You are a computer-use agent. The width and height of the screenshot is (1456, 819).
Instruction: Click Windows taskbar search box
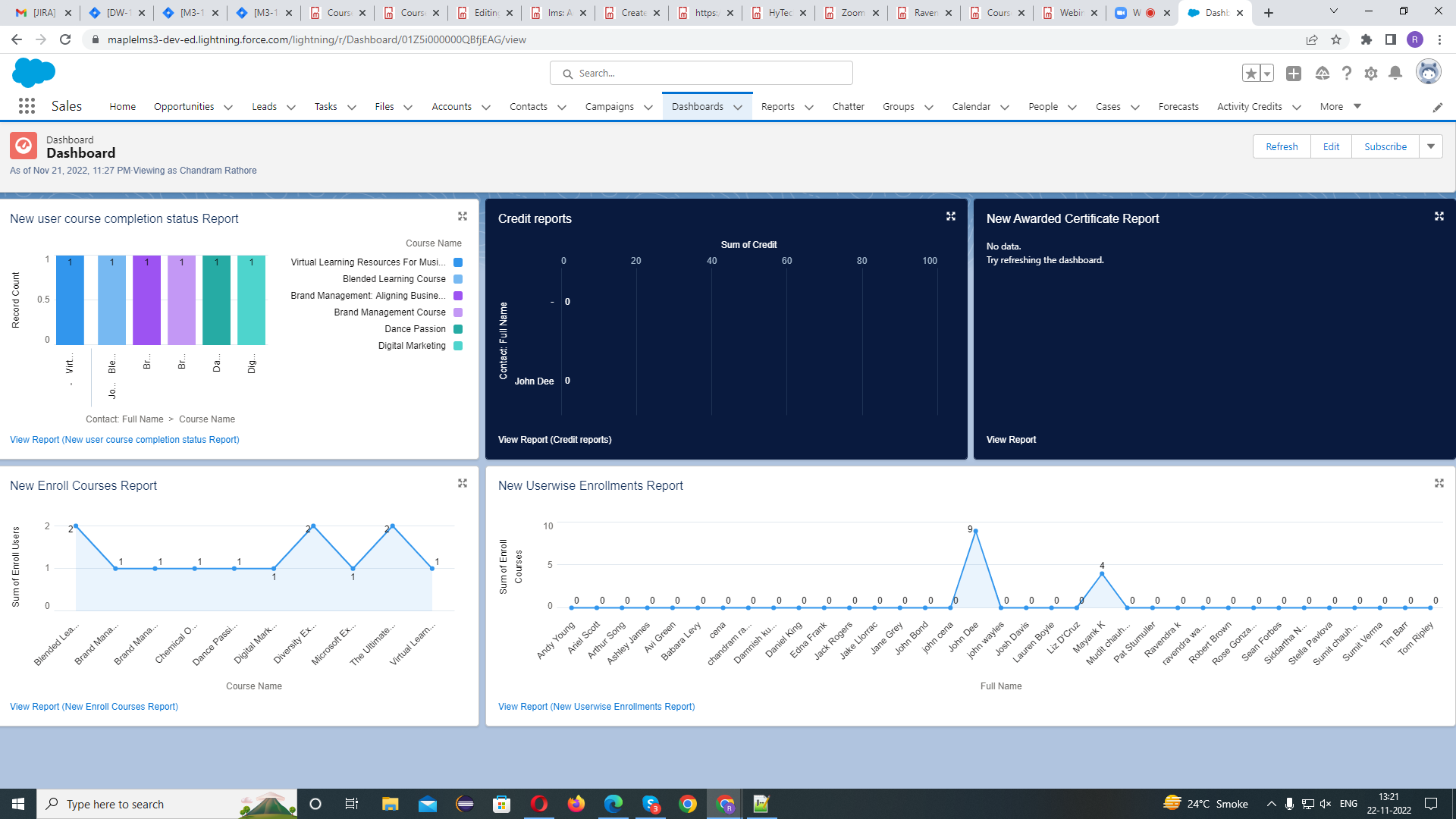pos(167,804)
